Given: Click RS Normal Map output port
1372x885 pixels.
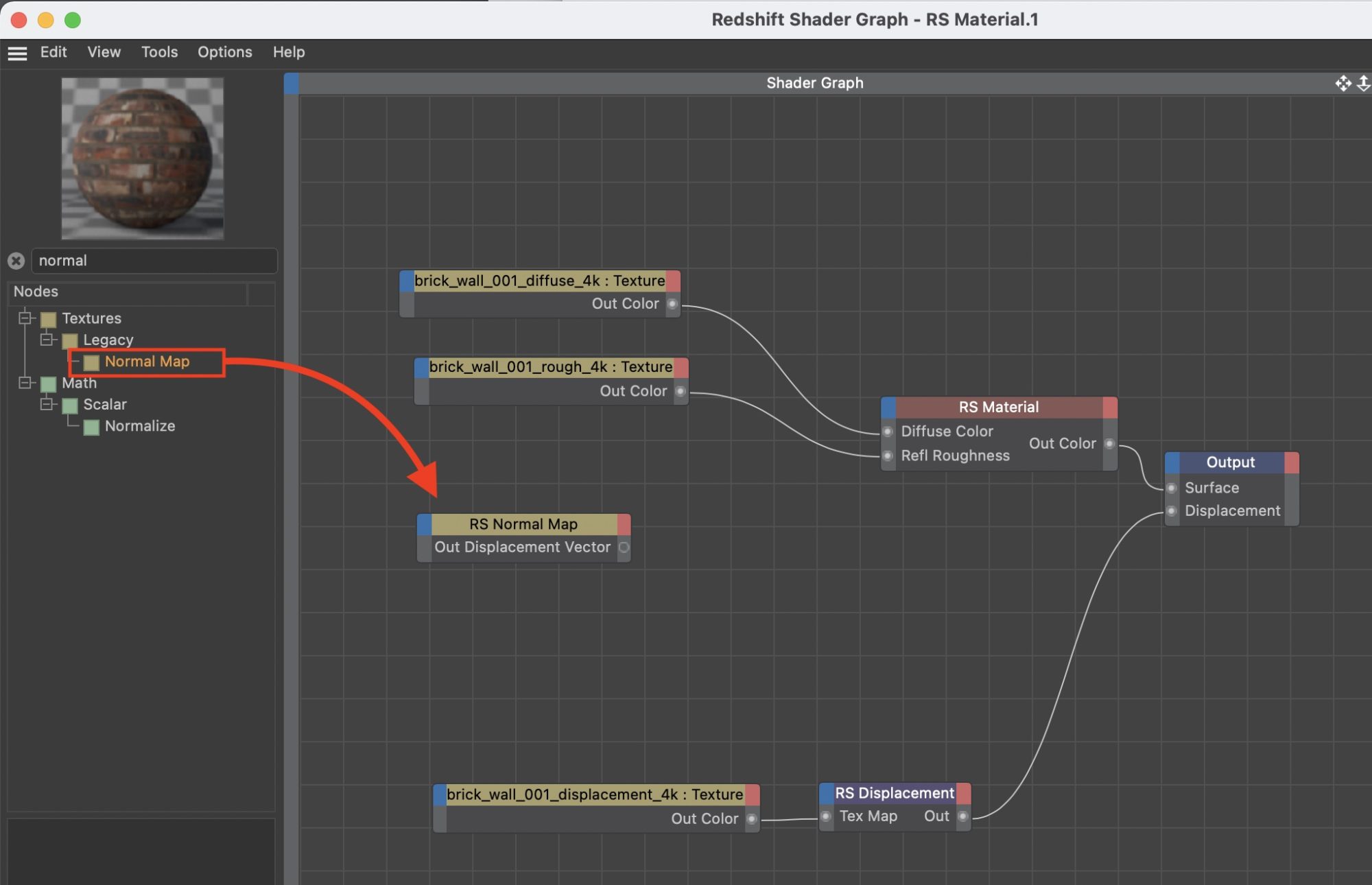Looking at the screenshot, I should click(624, 547).
